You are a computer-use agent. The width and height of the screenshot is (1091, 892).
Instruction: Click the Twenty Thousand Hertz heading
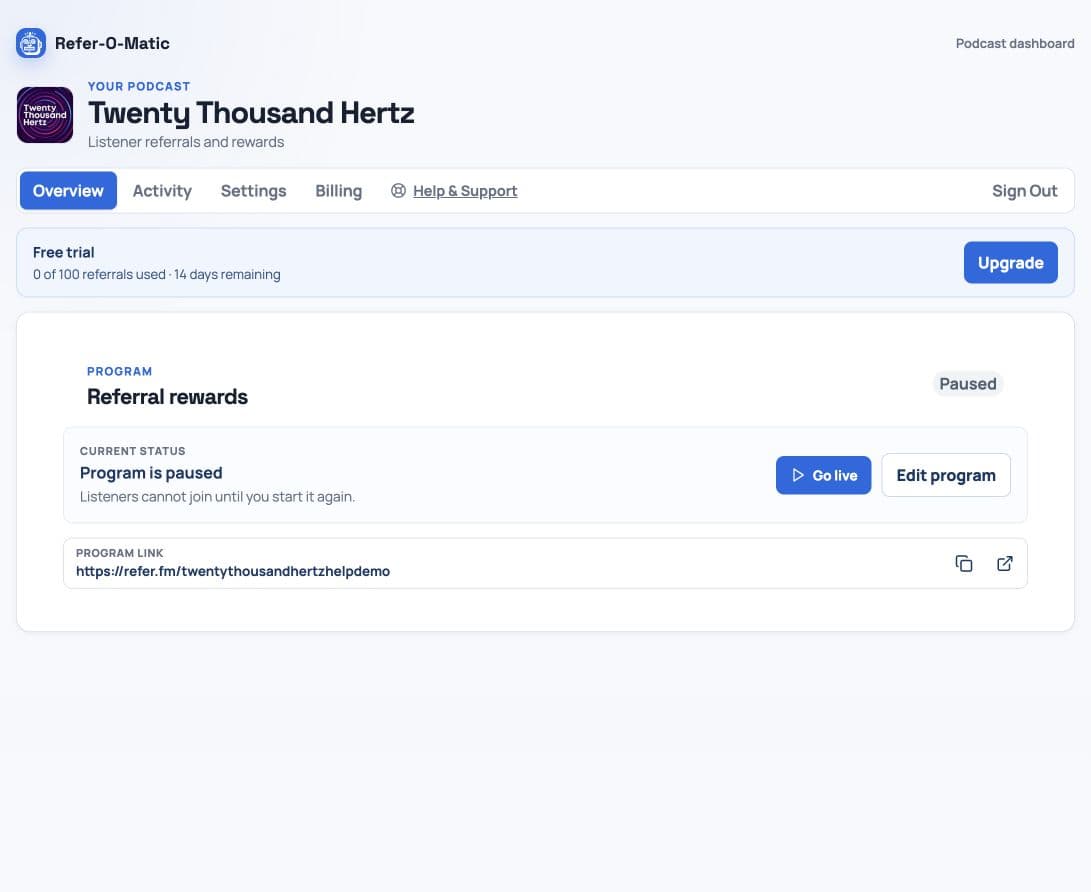251,113
